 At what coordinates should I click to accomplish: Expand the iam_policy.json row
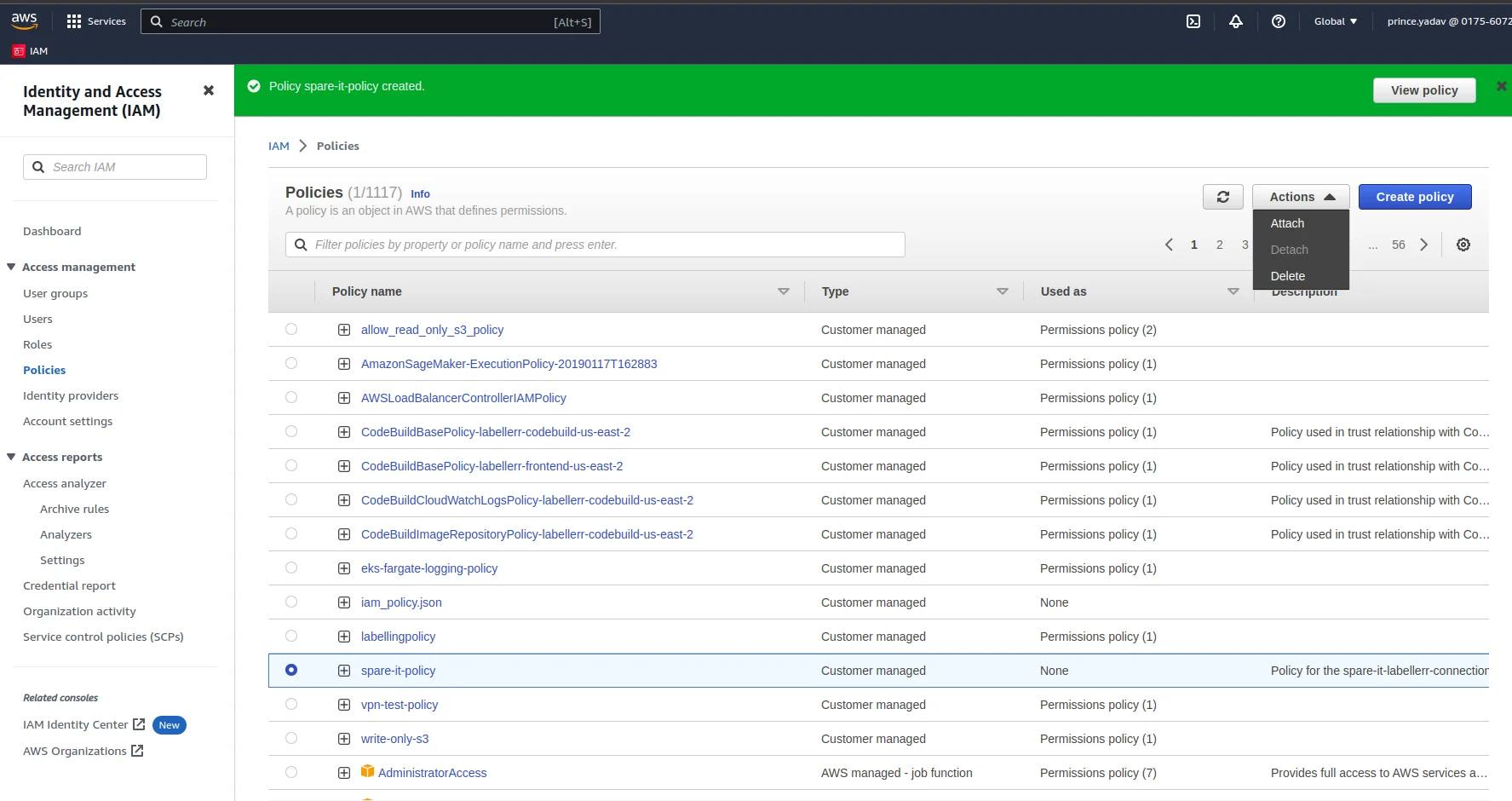click(x=344, y=602)
